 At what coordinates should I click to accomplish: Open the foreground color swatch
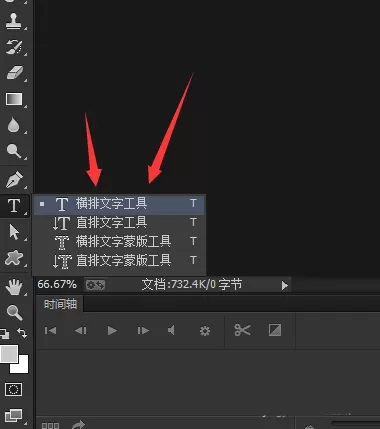pos(9,354)
